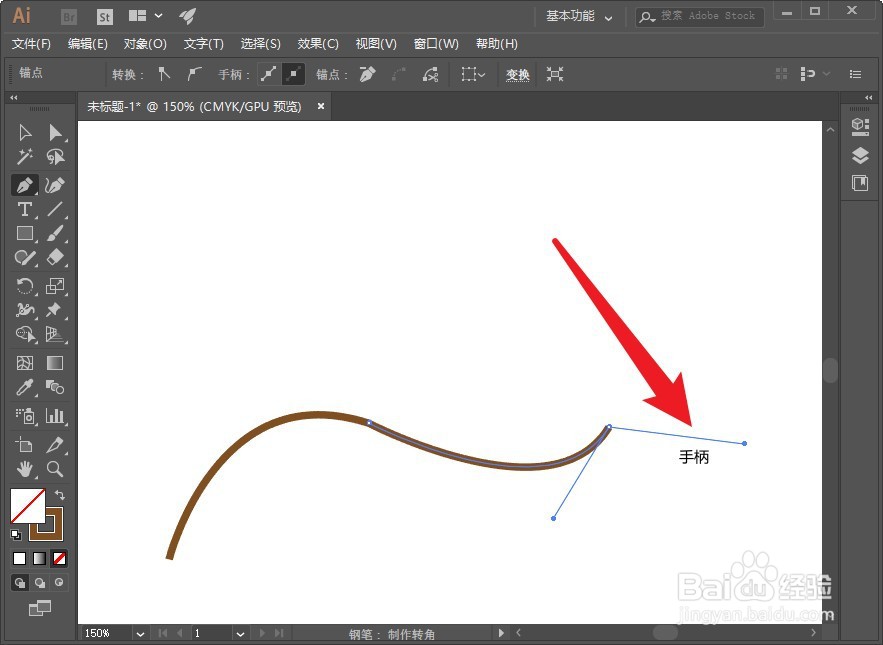Select the Direct Selection tool
The width and height of the screenshot is (883, 645).
(55, 133)
